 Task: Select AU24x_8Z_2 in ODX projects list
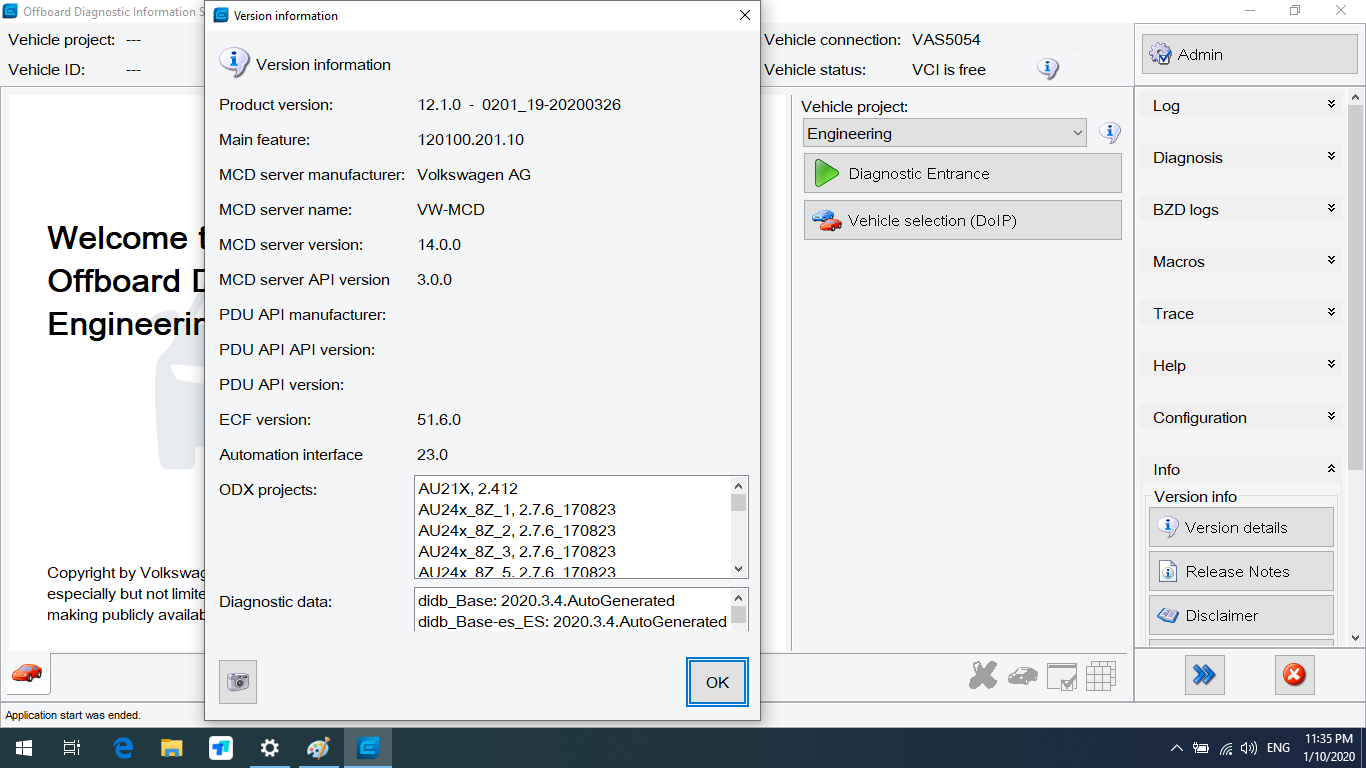click(517, 531)
